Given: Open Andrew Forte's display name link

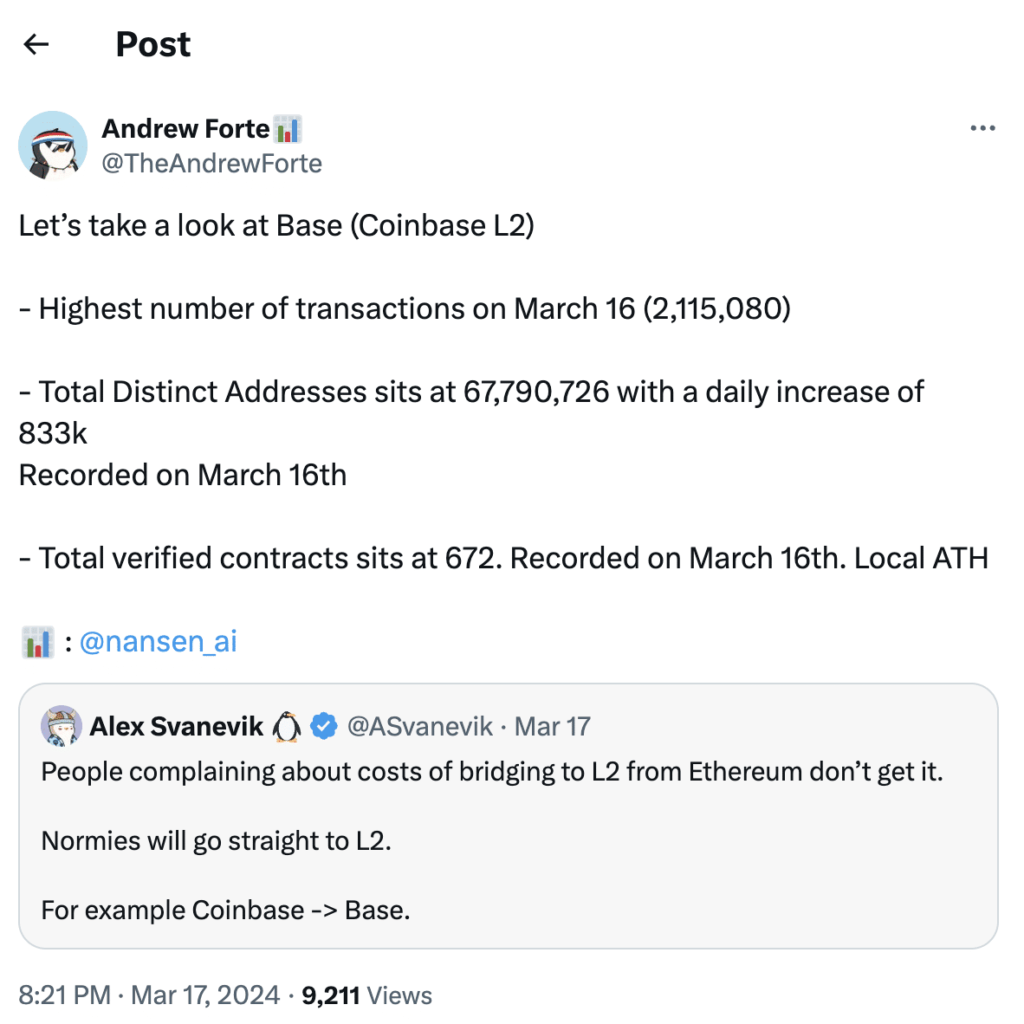Looking at the screenshot, I should (x=186, y=129).
